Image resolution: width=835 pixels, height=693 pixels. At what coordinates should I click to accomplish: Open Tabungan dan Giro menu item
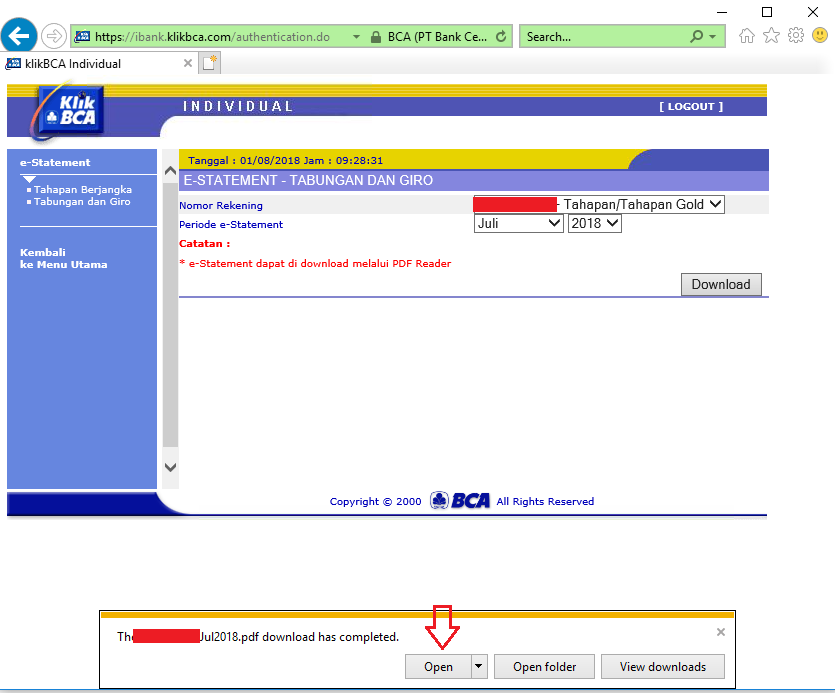pyautogui.click(x=82, y=202)
